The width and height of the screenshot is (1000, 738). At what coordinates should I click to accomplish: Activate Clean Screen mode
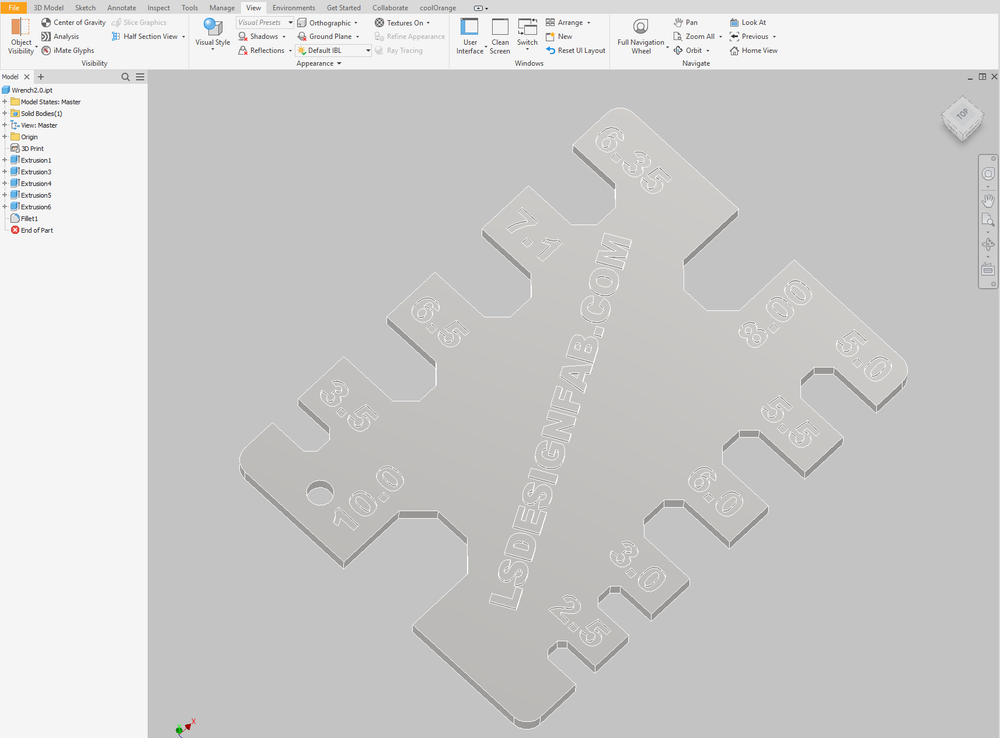click(x=500, y=36)
